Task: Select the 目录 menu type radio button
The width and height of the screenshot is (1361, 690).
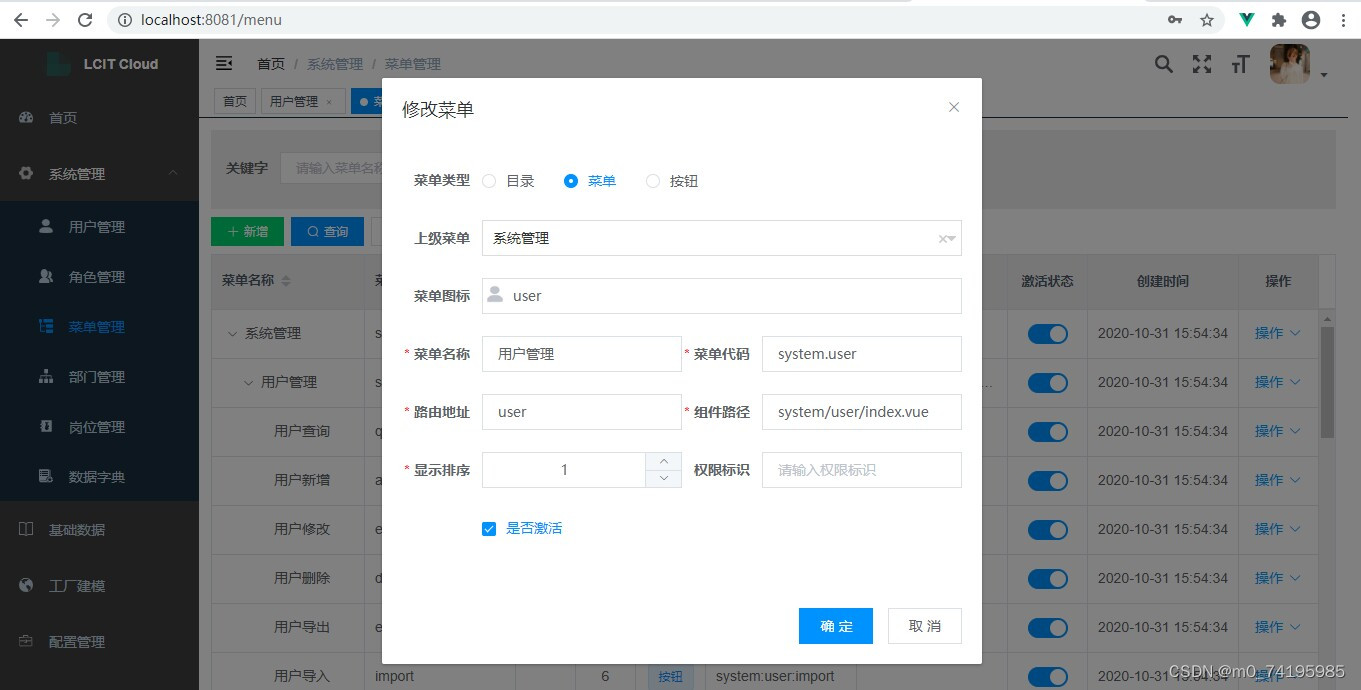Action: pos(489,180)
